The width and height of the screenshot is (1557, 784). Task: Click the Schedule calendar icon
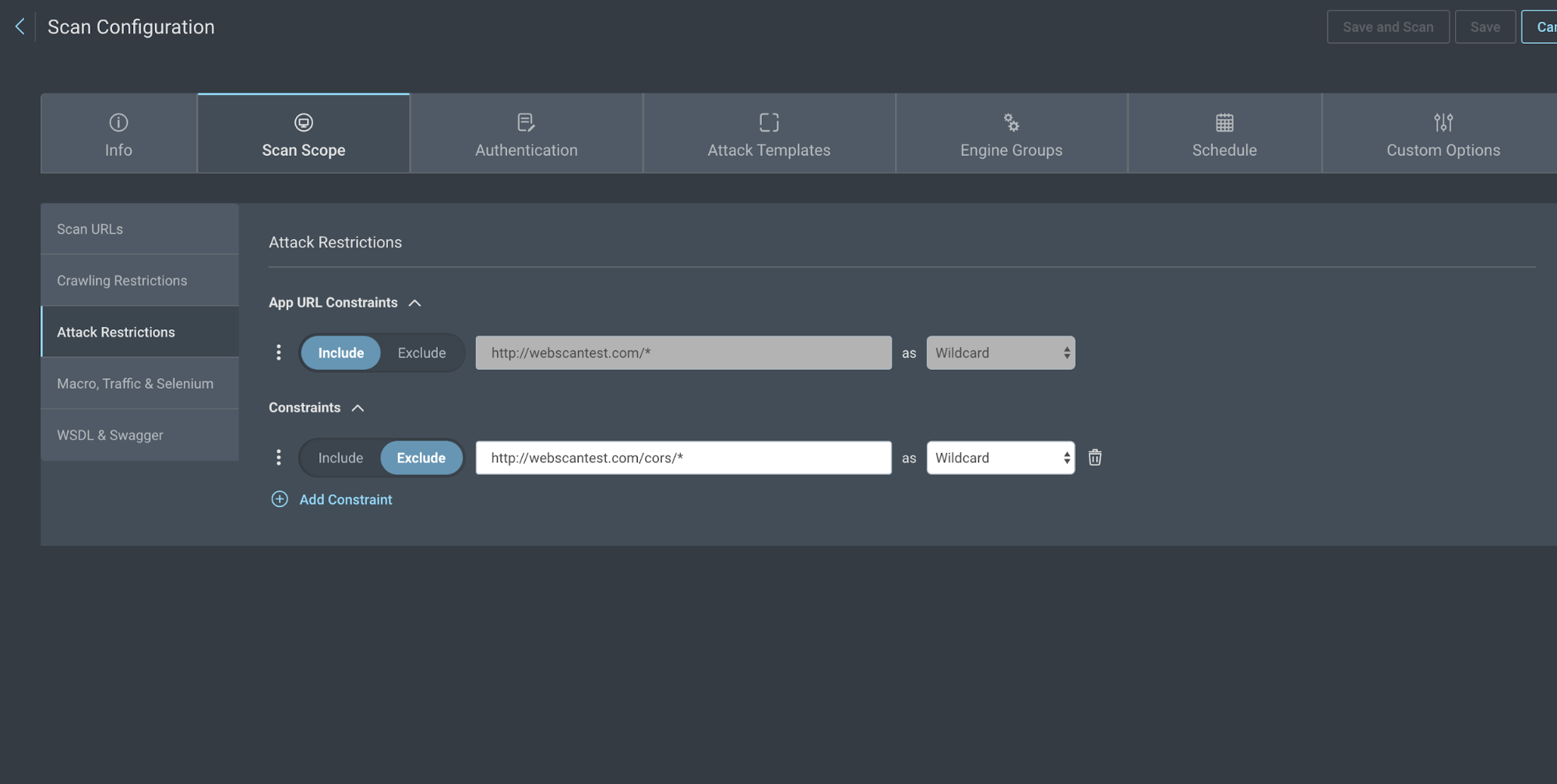[x=1224, y=122]
